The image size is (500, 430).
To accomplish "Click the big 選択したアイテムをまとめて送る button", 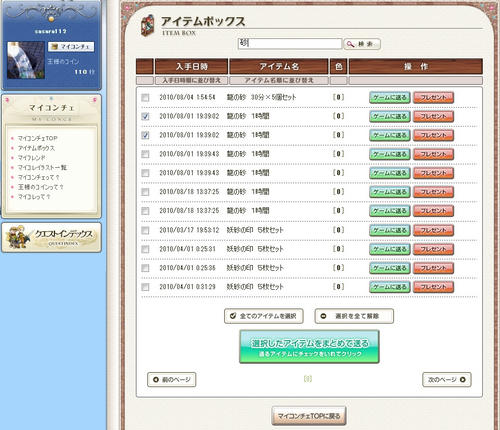I will point(309,347).
